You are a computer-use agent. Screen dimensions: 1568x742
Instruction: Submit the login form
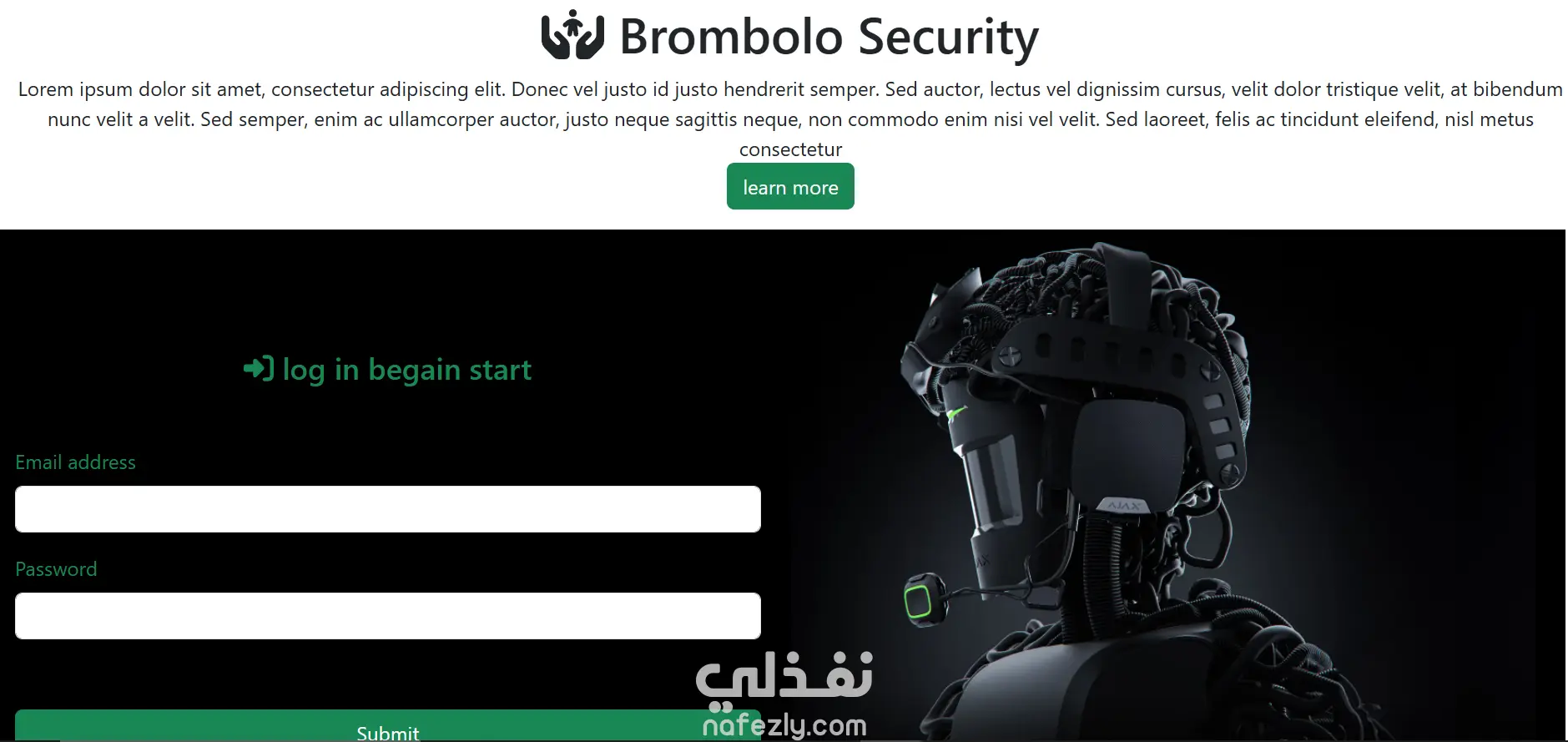pyautogui.click(x=388, y=725)
